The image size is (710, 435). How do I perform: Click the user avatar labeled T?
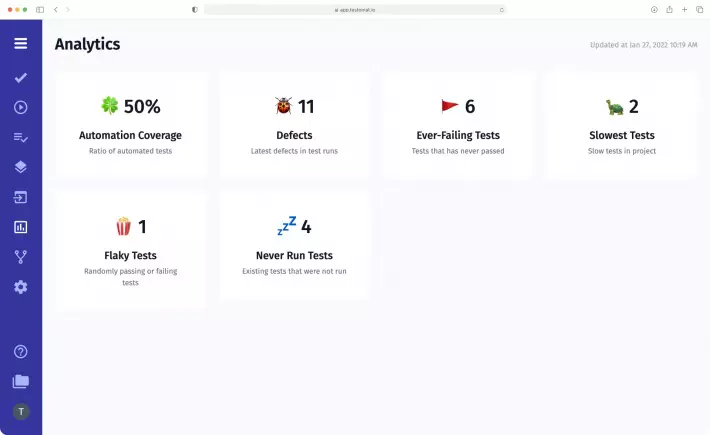tap(20, 411)
